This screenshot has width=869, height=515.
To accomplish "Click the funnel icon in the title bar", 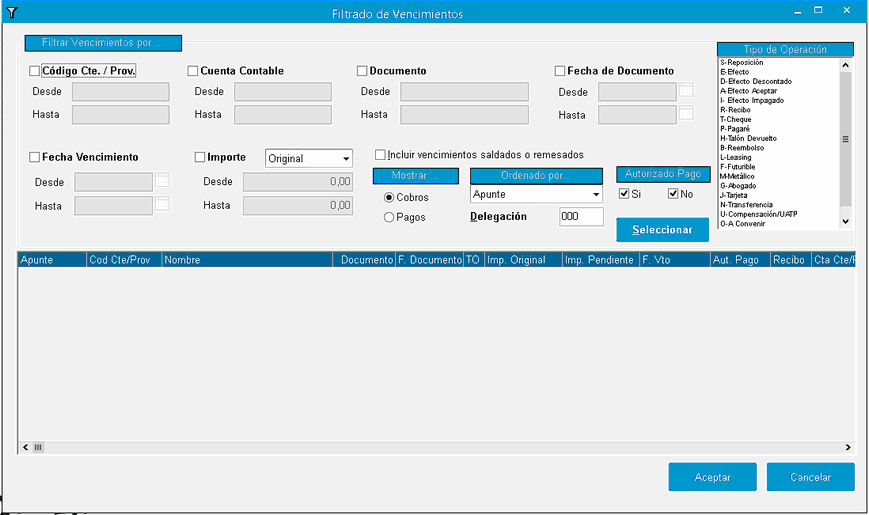I will [x=12, y=12].
